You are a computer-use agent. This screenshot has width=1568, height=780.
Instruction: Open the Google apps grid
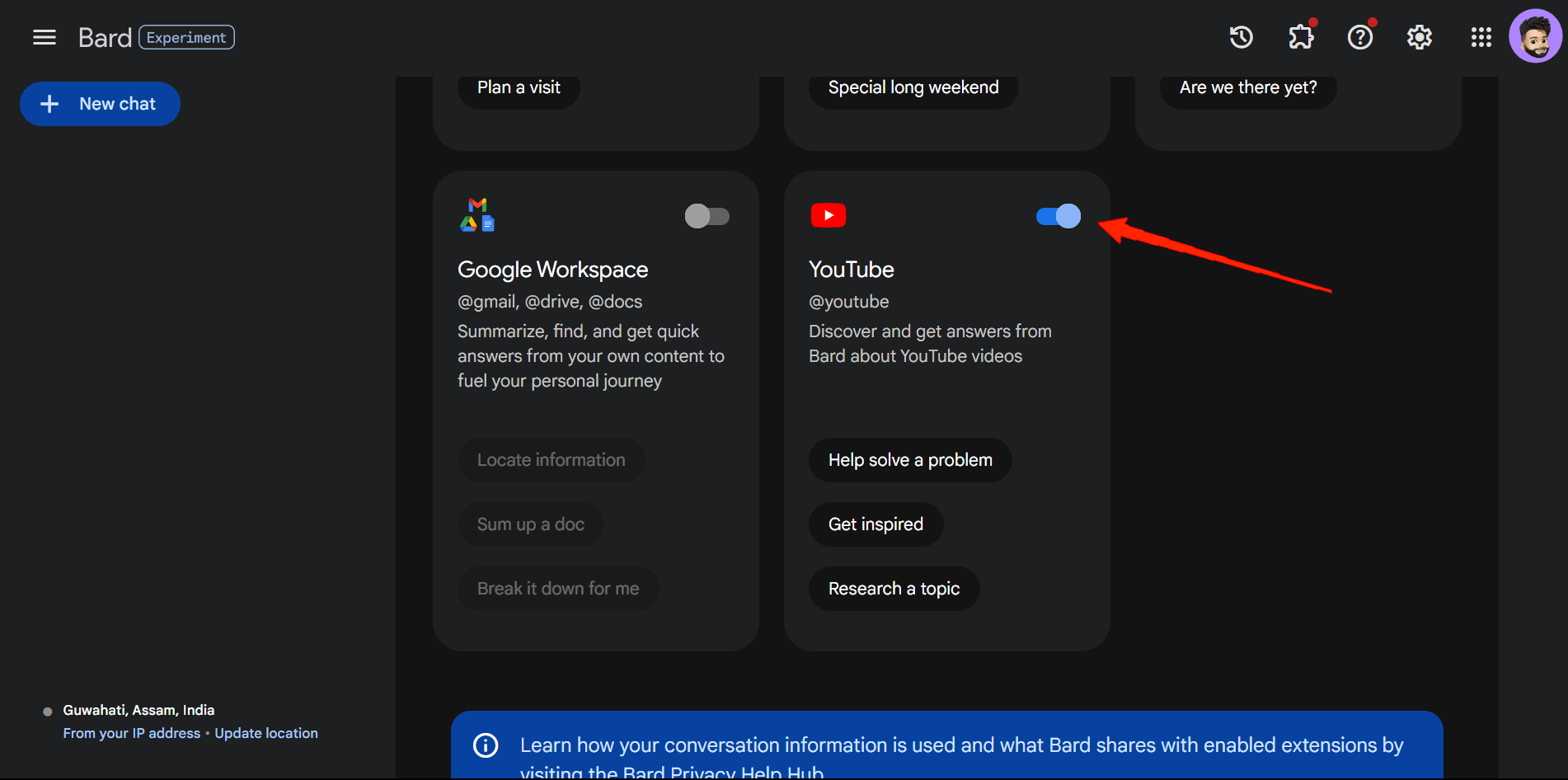pyautogui.click(x=1481, y=36)
